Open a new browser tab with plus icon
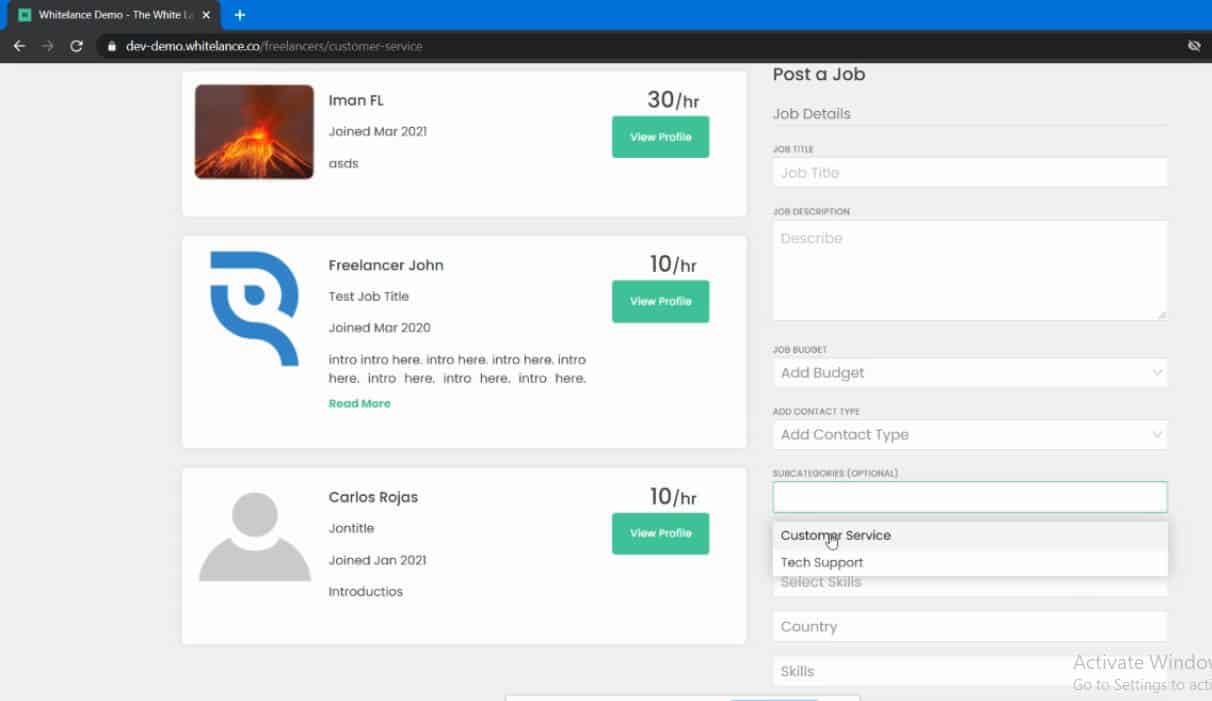The width and height of the screenshot is (1212, 701). [x=240, y=15]
